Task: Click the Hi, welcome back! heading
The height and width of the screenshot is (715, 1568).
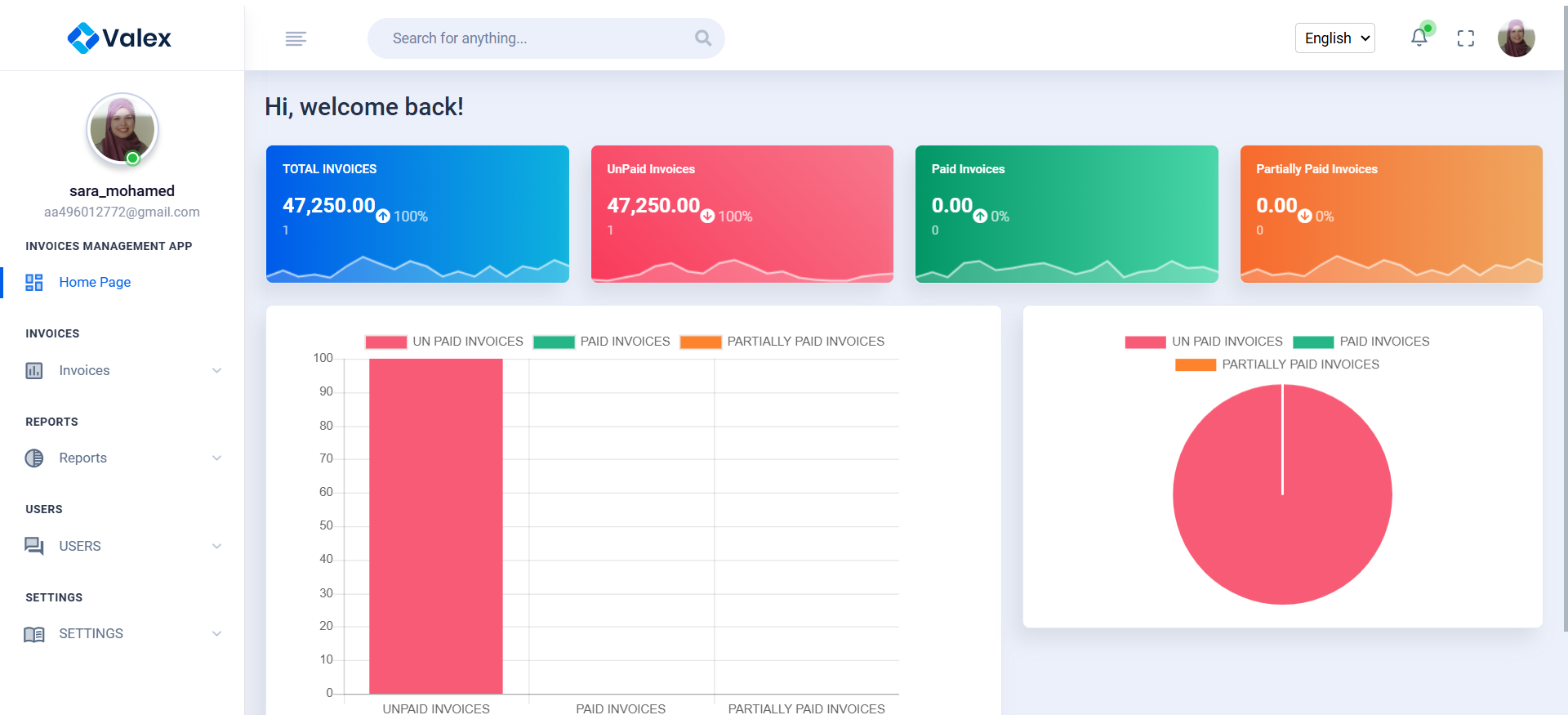Action: [x=364, y=107]
